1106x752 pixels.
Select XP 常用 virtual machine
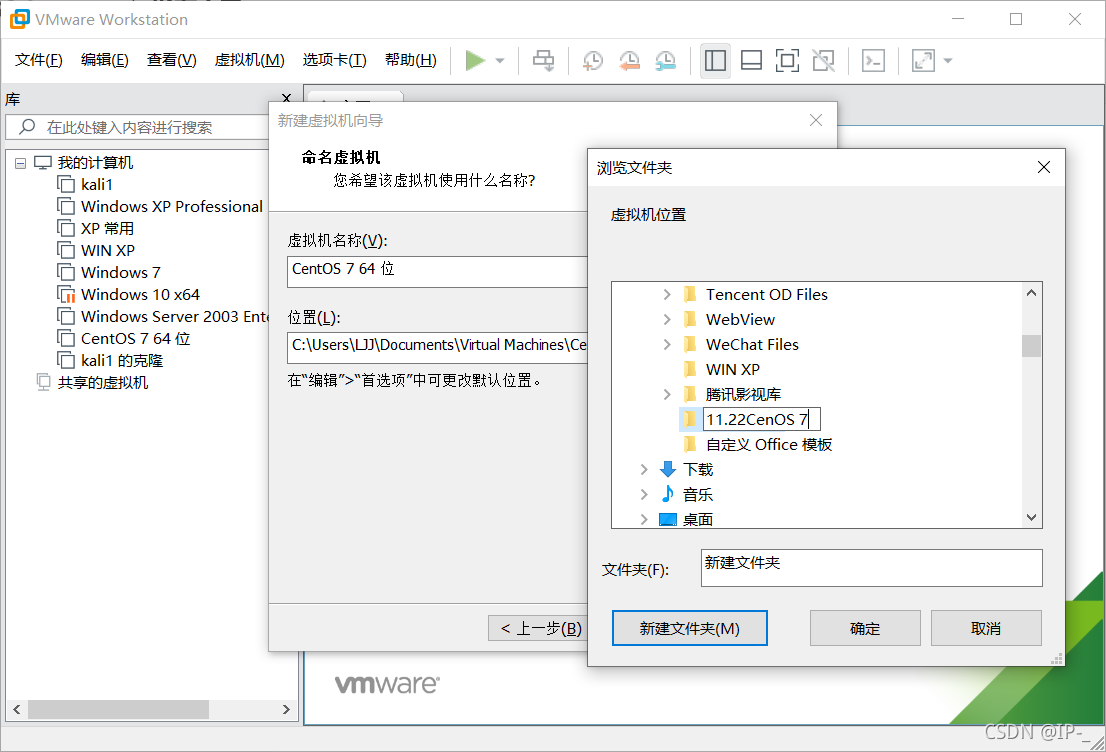pos(107,229)
